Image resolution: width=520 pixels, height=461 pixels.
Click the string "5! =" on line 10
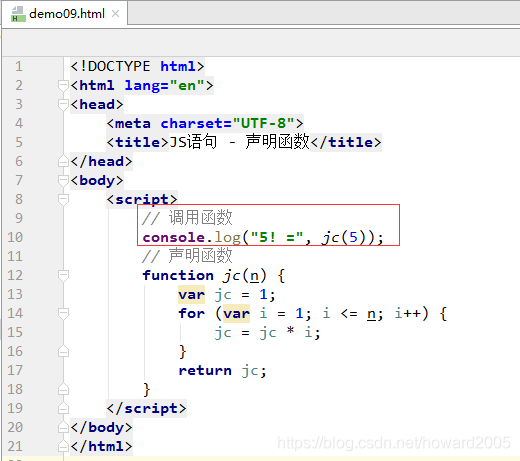(x=276, y=238)
